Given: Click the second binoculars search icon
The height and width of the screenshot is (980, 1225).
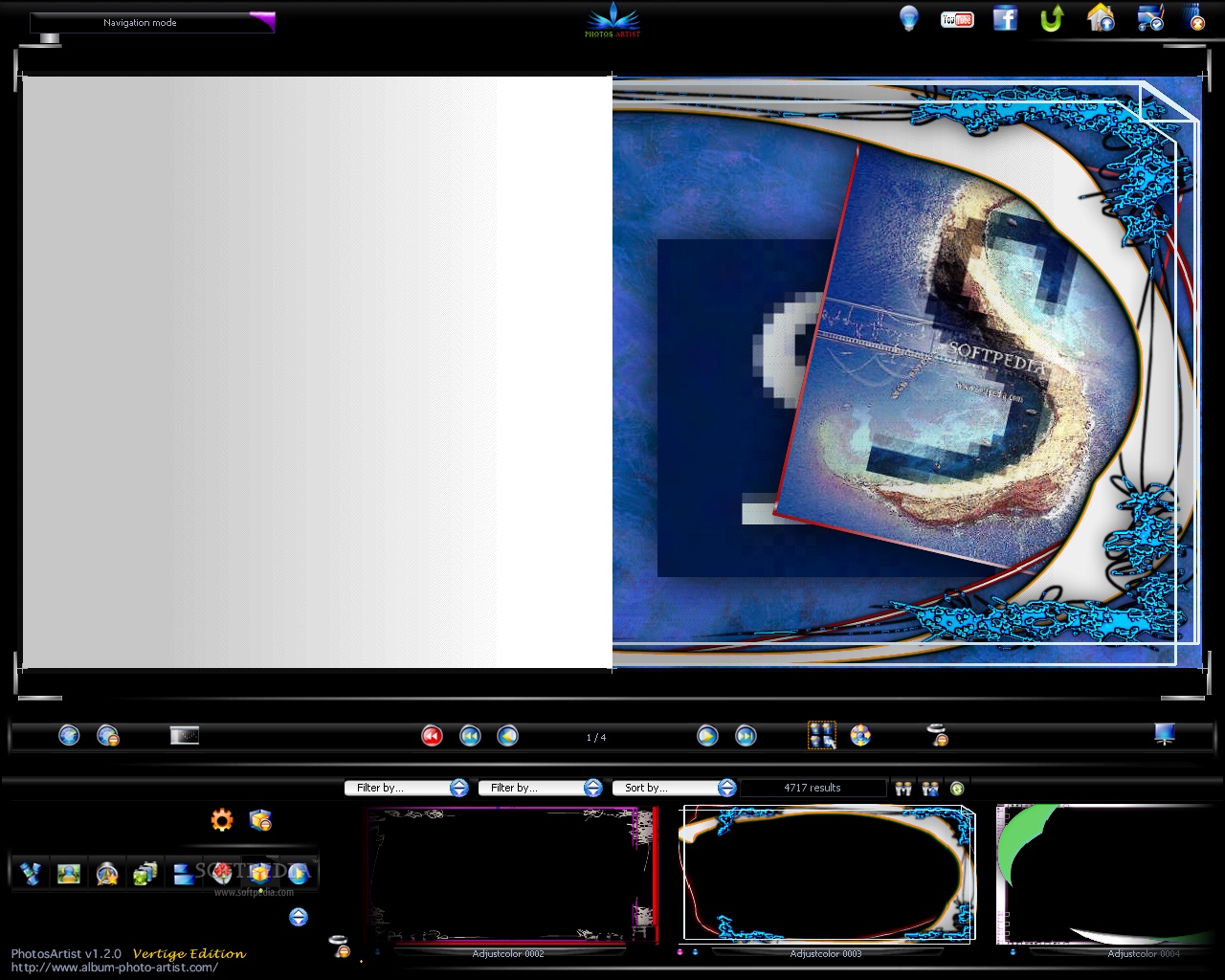Looking at the screenshot, I should point(930,789).
